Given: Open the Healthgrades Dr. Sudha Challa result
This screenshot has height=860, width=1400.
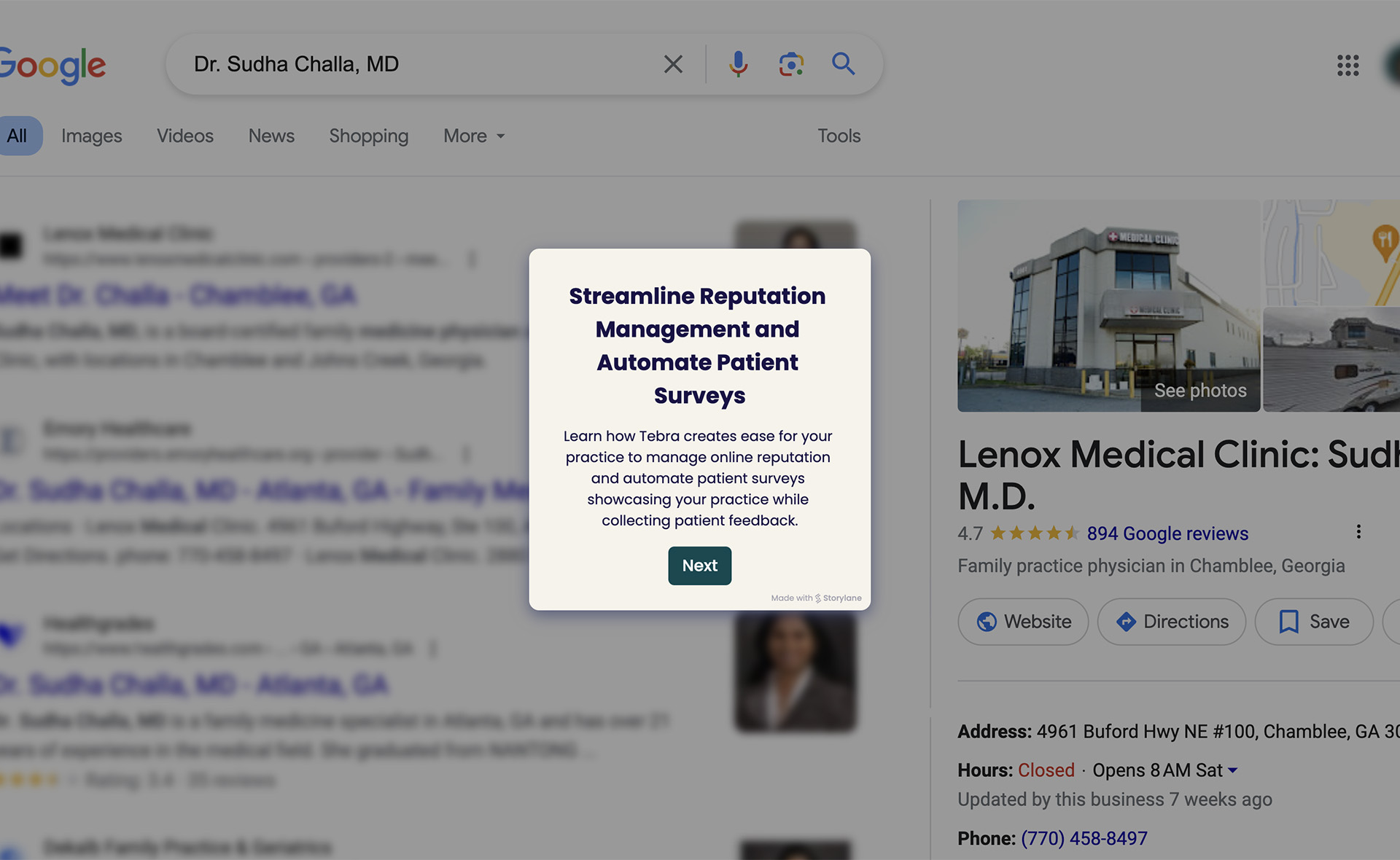Looking at the screenshot, I should coord(195,685).
